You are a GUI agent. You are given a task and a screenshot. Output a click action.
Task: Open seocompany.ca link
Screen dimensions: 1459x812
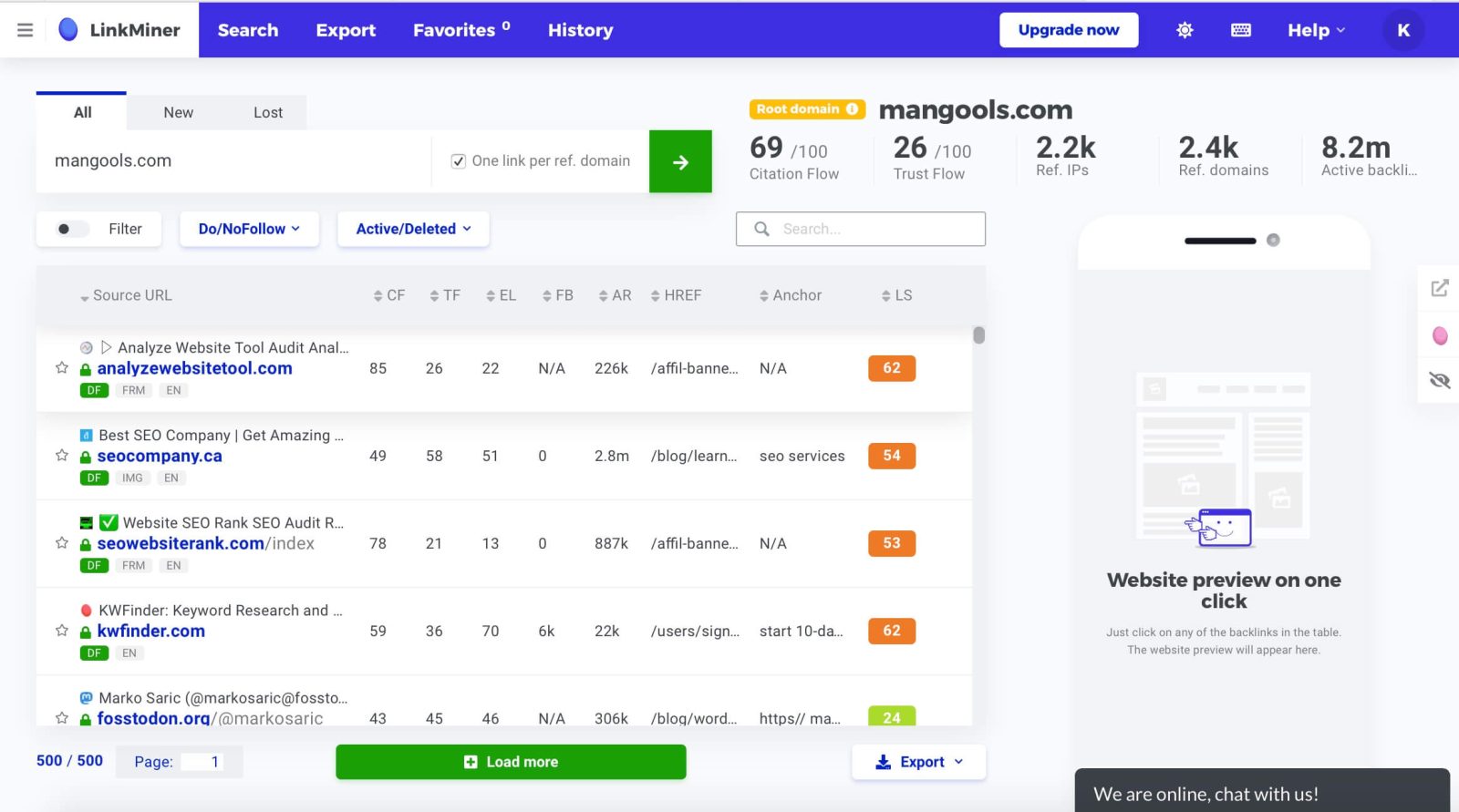(x=160, y=456)
